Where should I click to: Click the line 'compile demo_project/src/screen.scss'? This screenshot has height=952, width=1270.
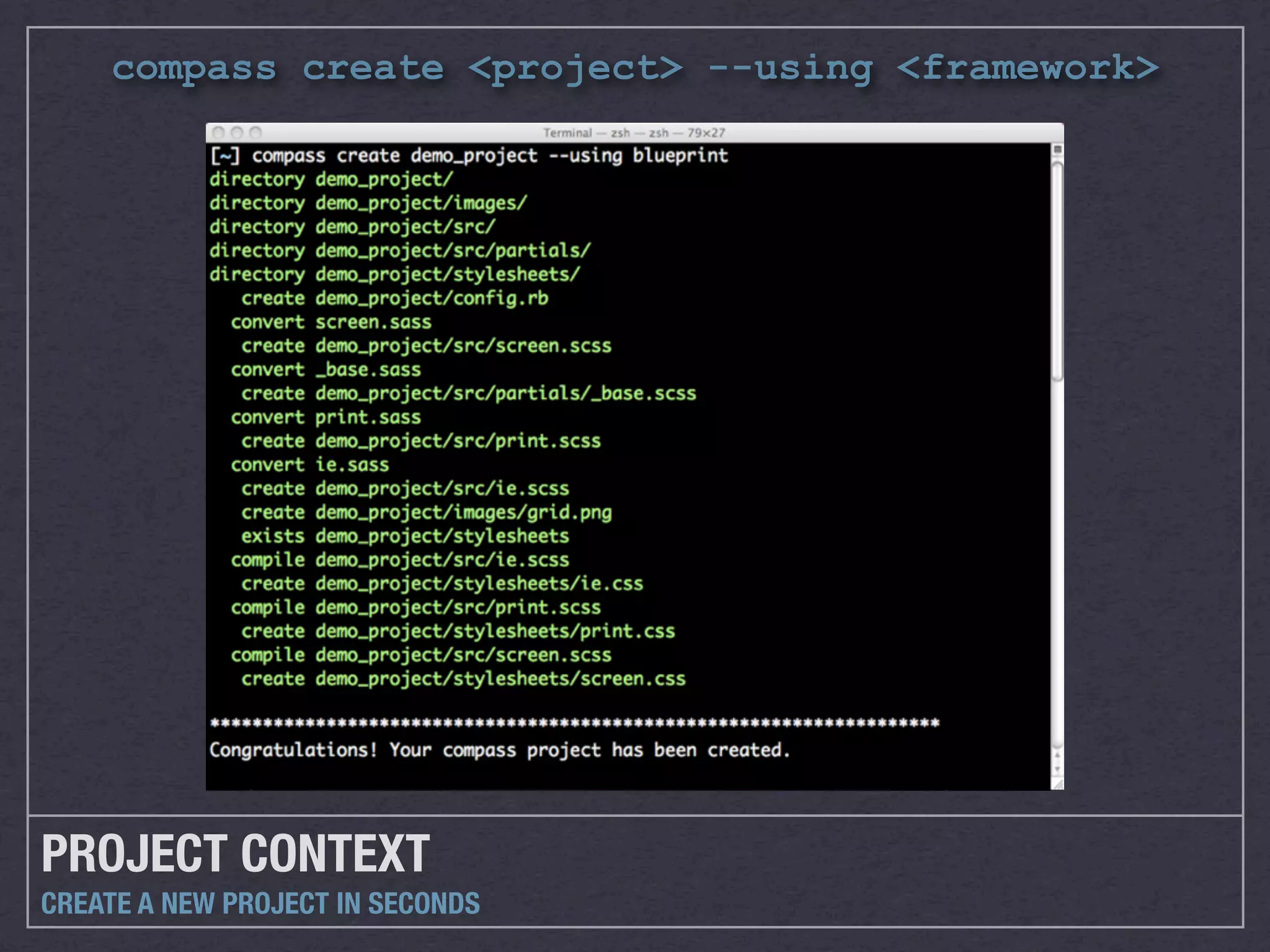421,655
